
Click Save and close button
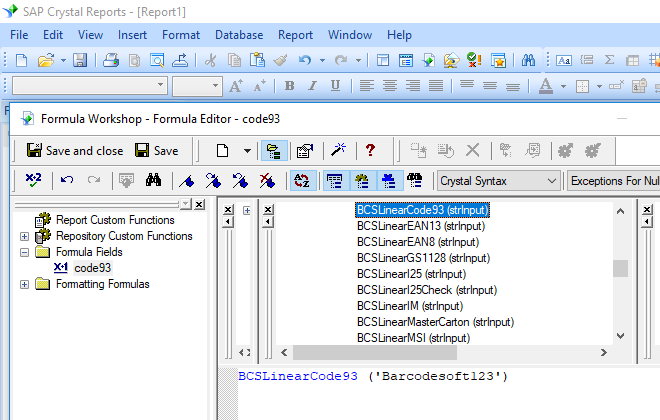(75, 150)
